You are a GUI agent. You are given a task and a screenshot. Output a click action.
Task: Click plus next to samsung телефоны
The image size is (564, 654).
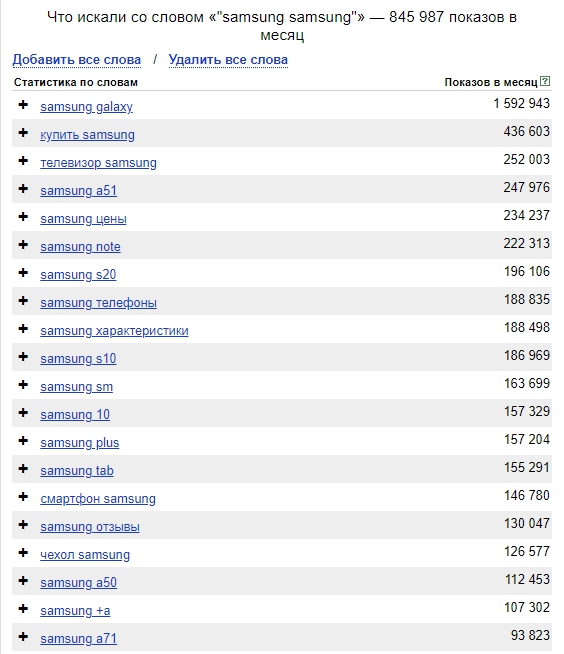(23, 300)
